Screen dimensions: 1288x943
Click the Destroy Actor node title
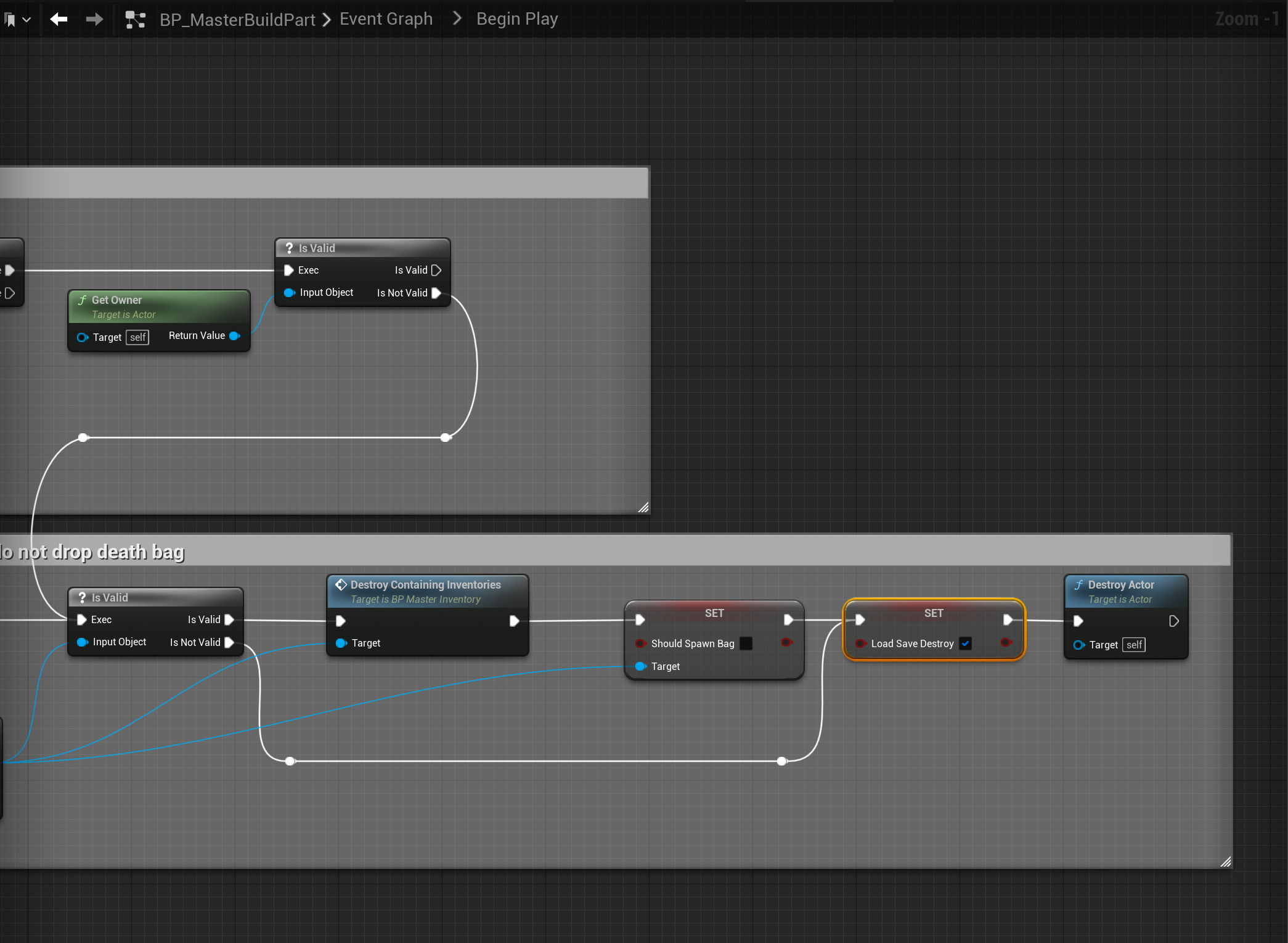click(1120, 584)
